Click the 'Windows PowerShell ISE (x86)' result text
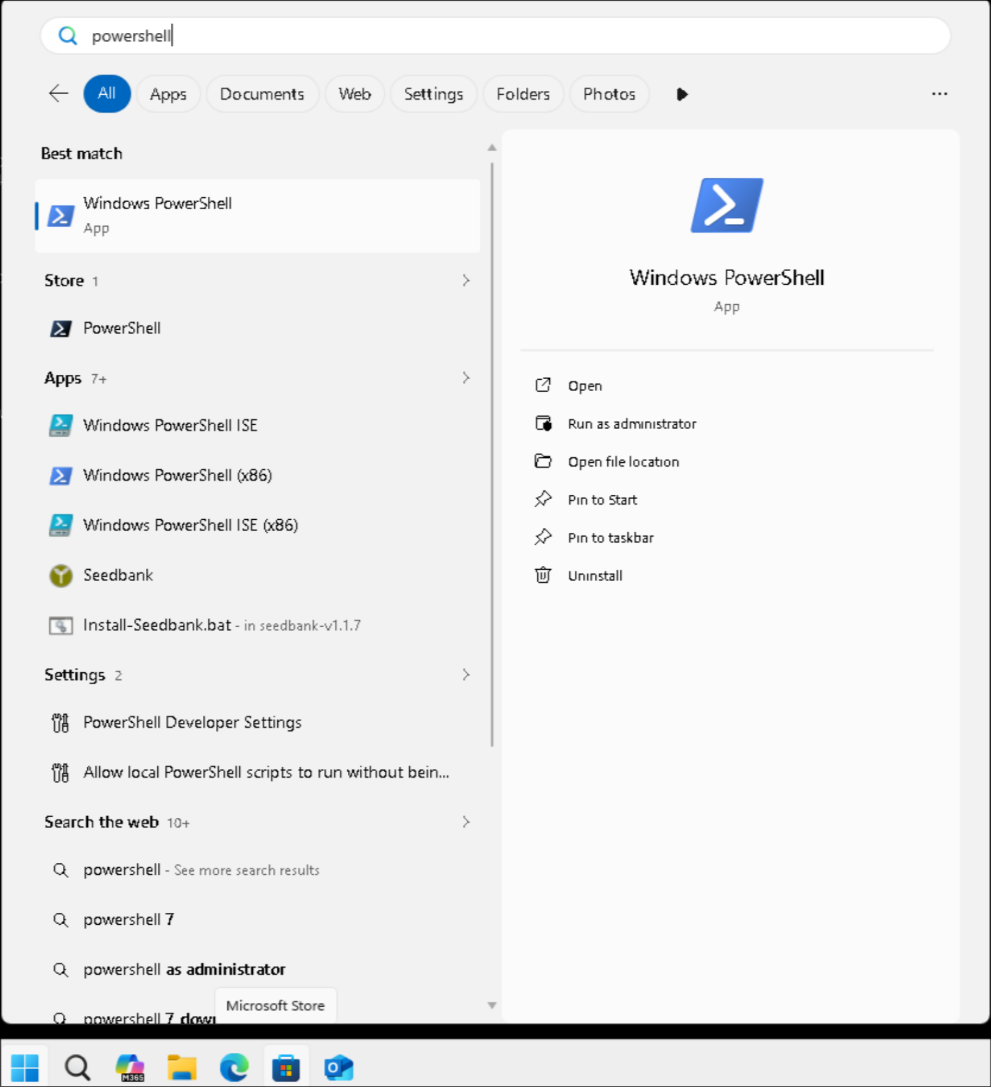This screenshot has height=1087, width=991. tap(191, 525)
